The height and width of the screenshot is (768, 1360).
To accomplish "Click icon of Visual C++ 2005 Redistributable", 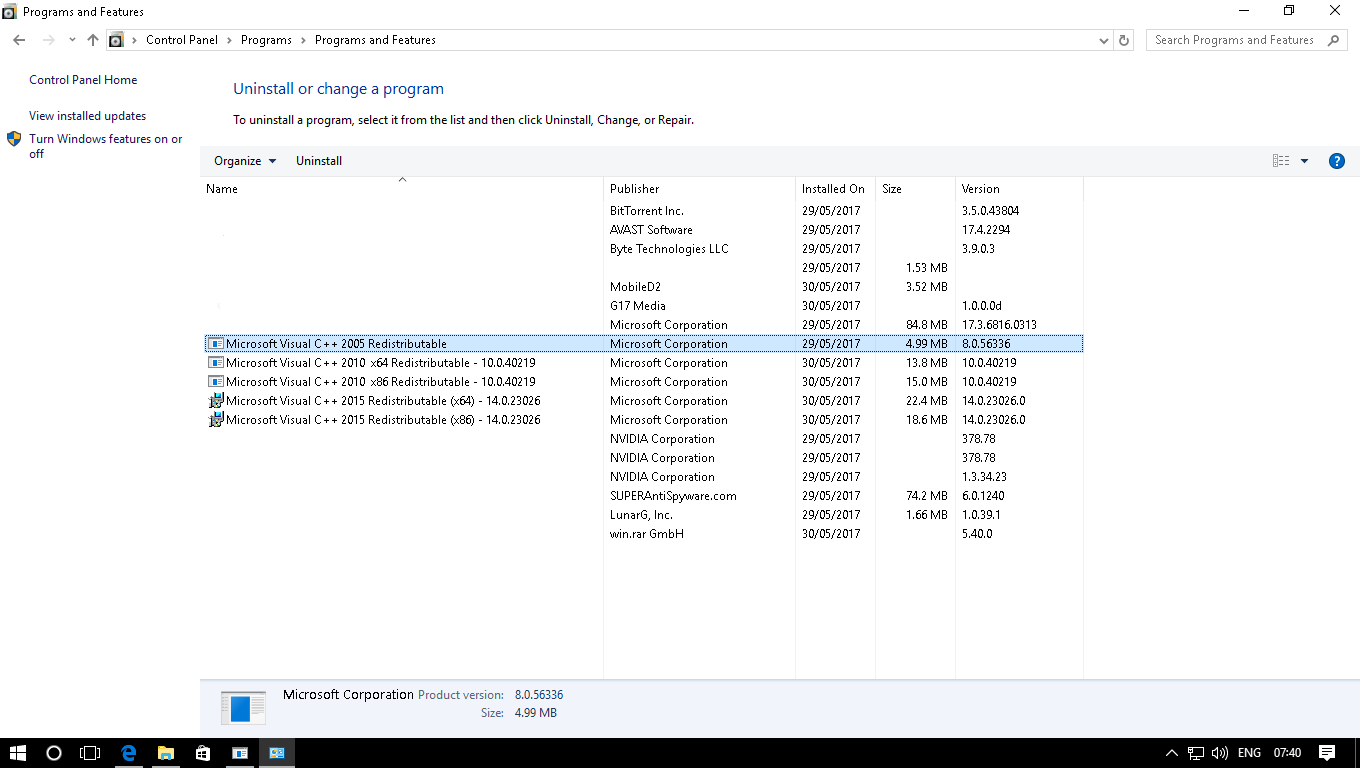I will [215, 344].
